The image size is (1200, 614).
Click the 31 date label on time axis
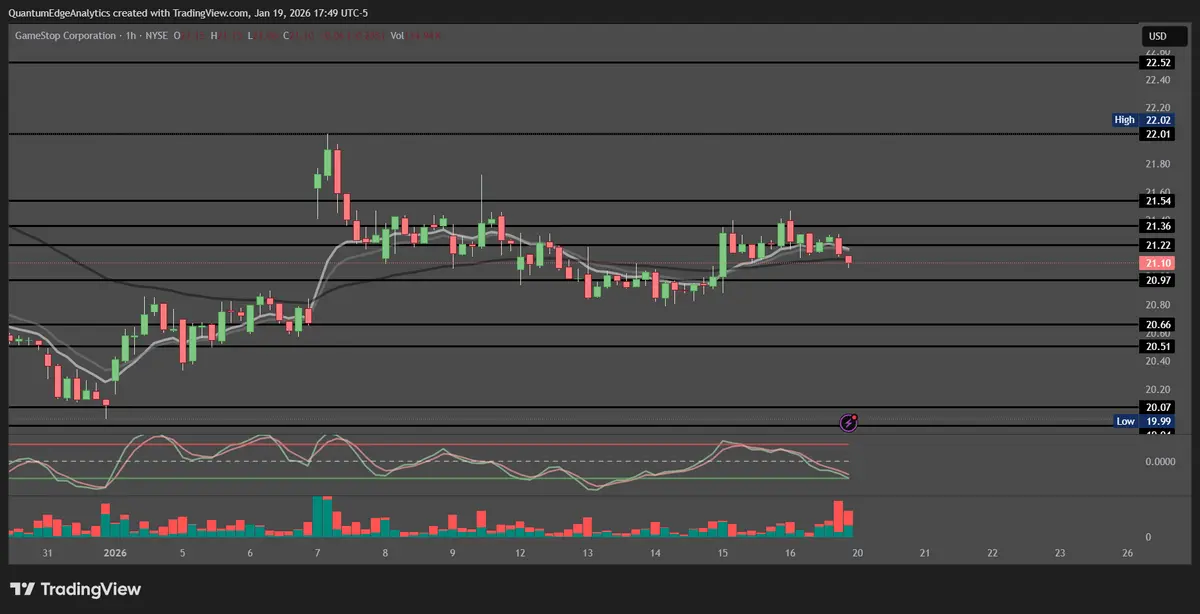point(49,552)
